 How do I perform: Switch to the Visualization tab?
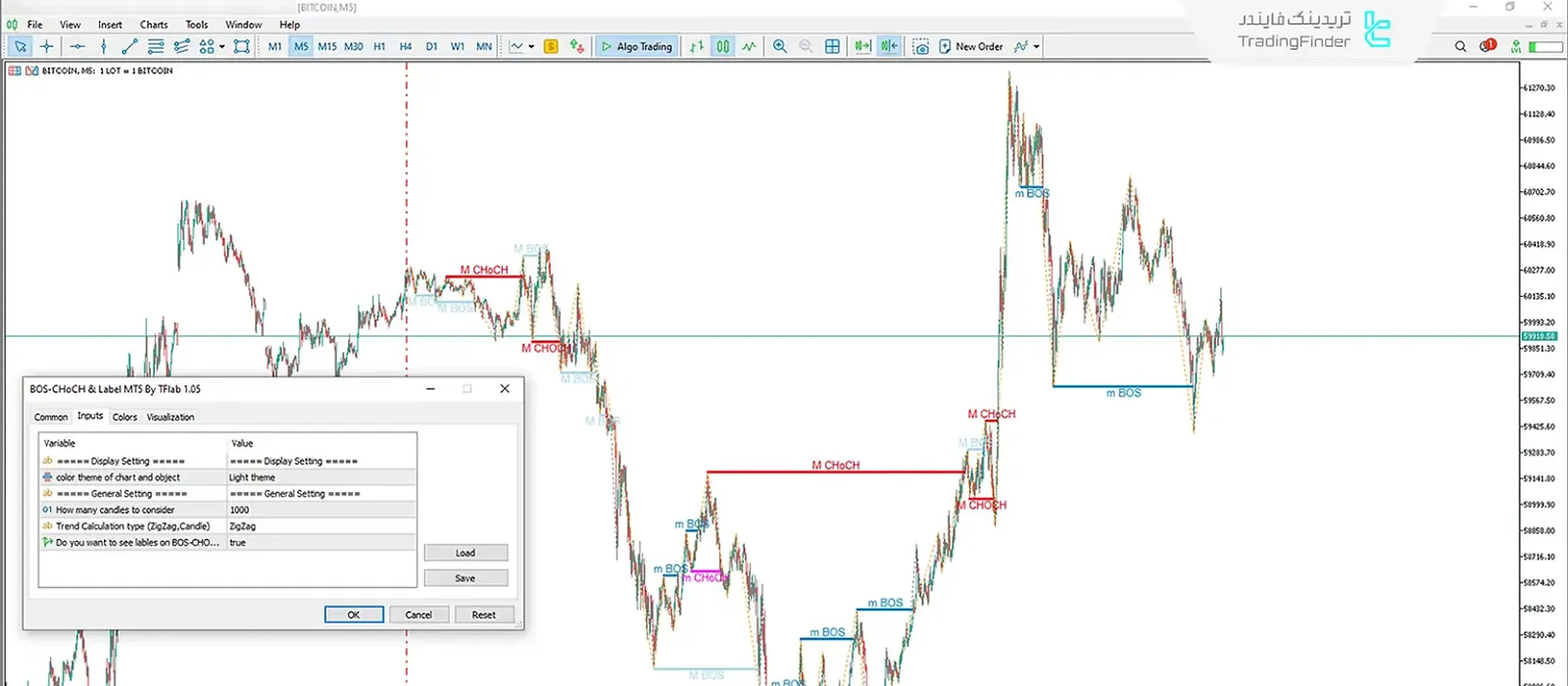click(x=171, y=416)
